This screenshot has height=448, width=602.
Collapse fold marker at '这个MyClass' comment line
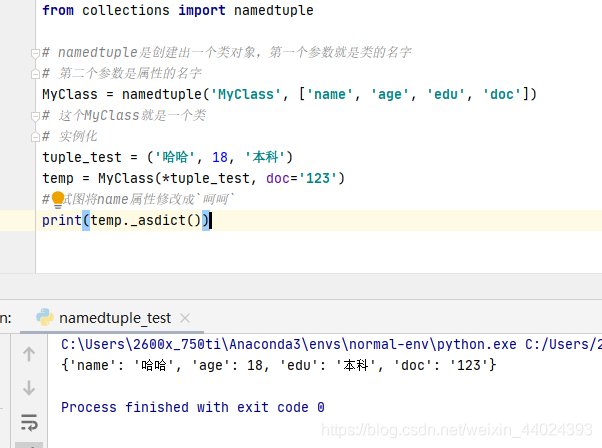(35, 116)
